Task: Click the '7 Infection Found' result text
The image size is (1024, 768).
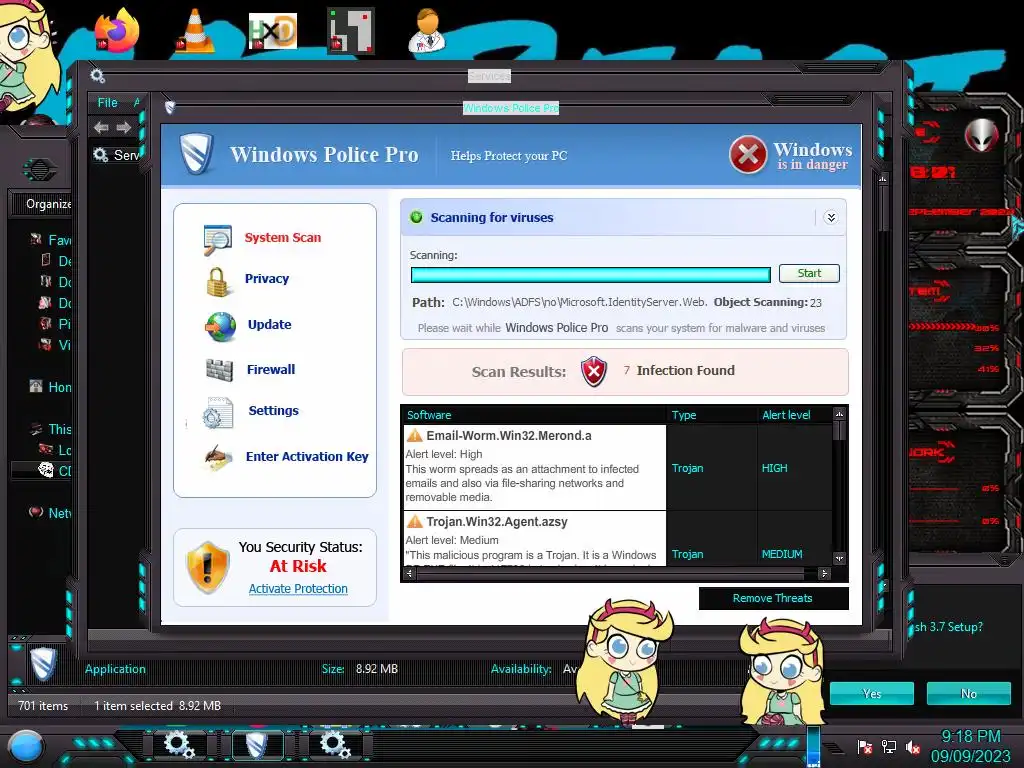Action: 679,370
